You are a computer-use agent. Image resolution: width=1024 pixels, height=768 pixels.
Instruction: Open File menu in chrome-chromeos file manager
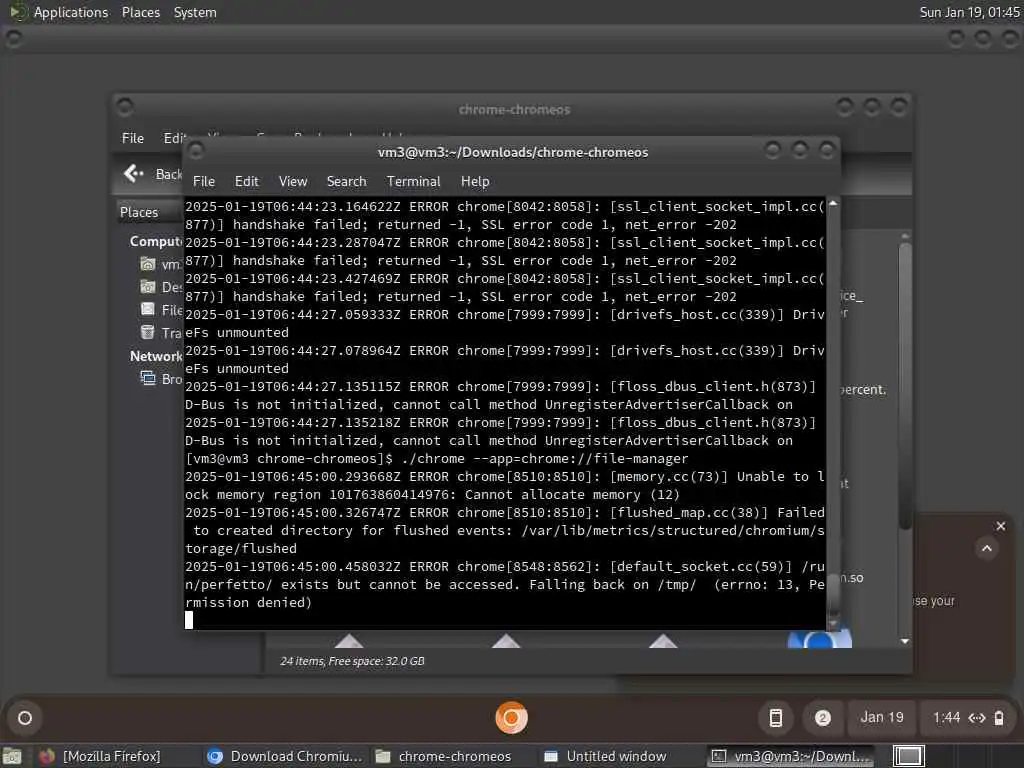[133, 138]
